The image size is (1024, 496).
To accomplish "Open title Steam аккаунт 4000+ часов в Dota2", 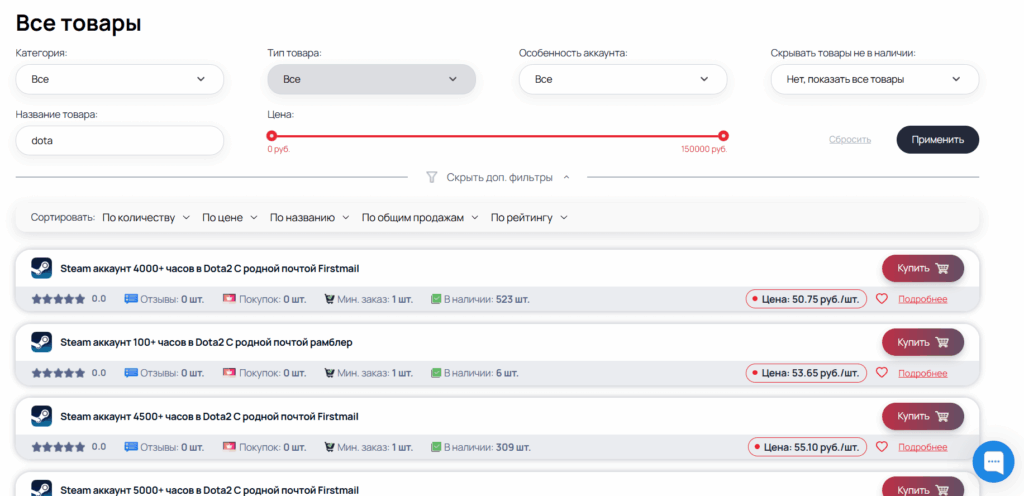I will [x=210, y=268].
